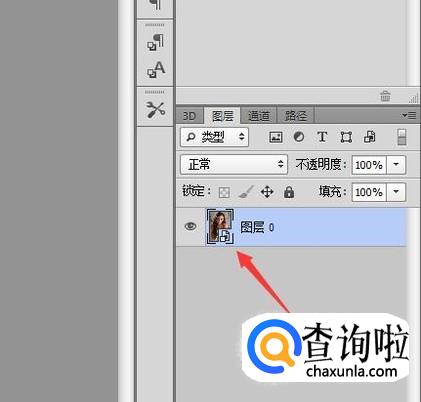Viewport: 421px width, 402px height.
Task: Open the Tool Presets wrench icon
Action: 155,109
